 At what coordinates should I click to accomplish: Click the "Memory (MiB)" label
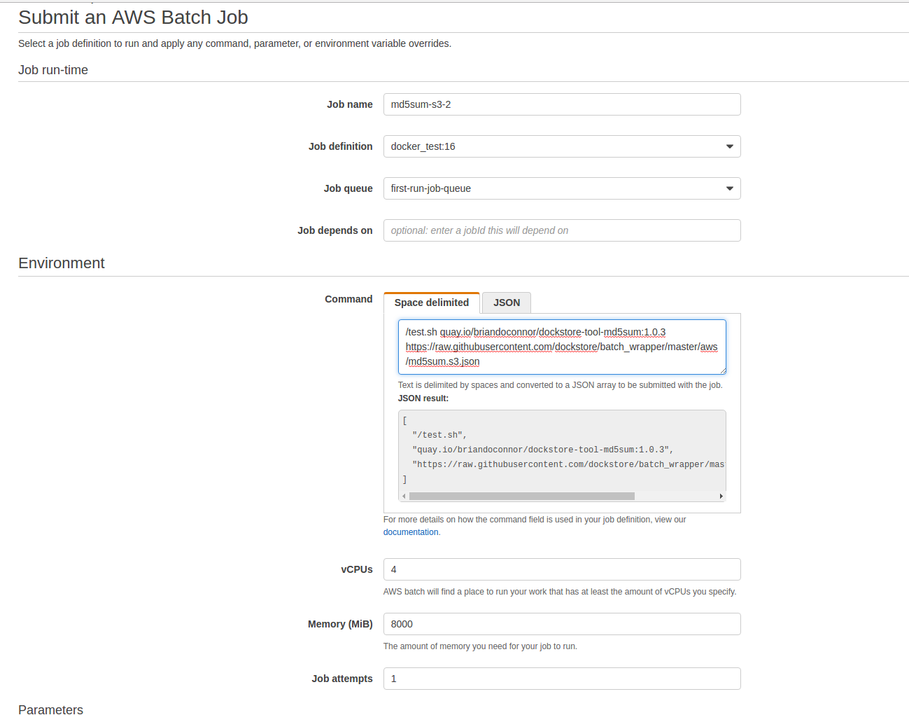coord(340,624)
